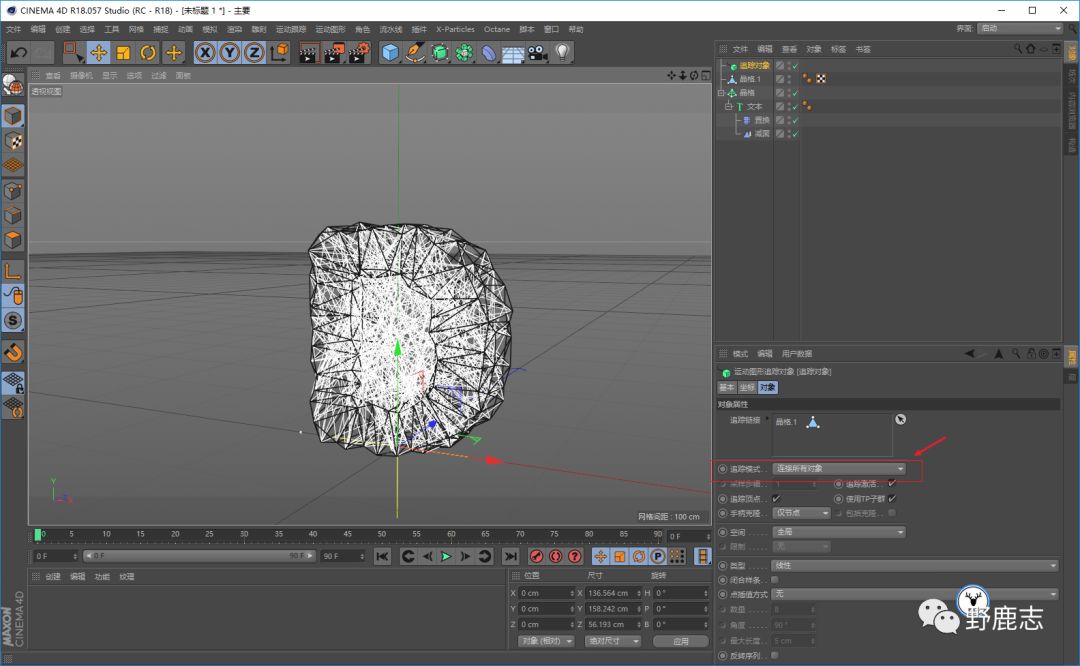Play the animation forward
The width and height of the screenshot is (1080, 666).
tap(446, 556)
